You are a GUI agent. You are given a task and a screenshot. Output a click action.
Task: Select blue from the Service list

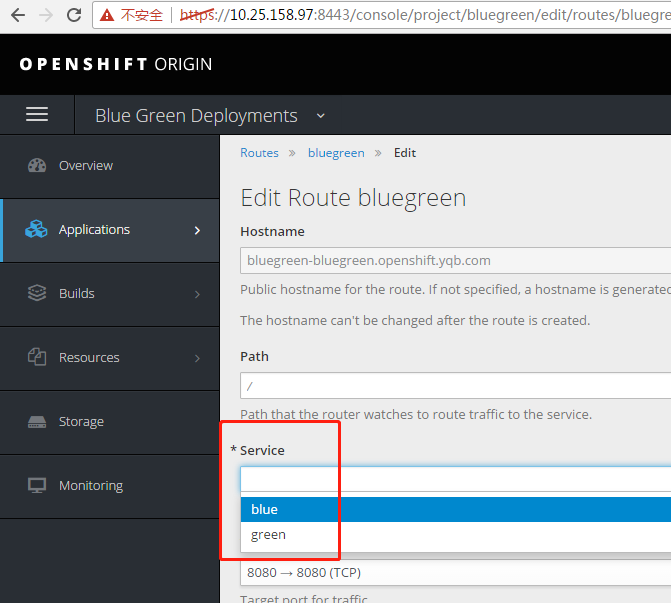coord(264,510)
